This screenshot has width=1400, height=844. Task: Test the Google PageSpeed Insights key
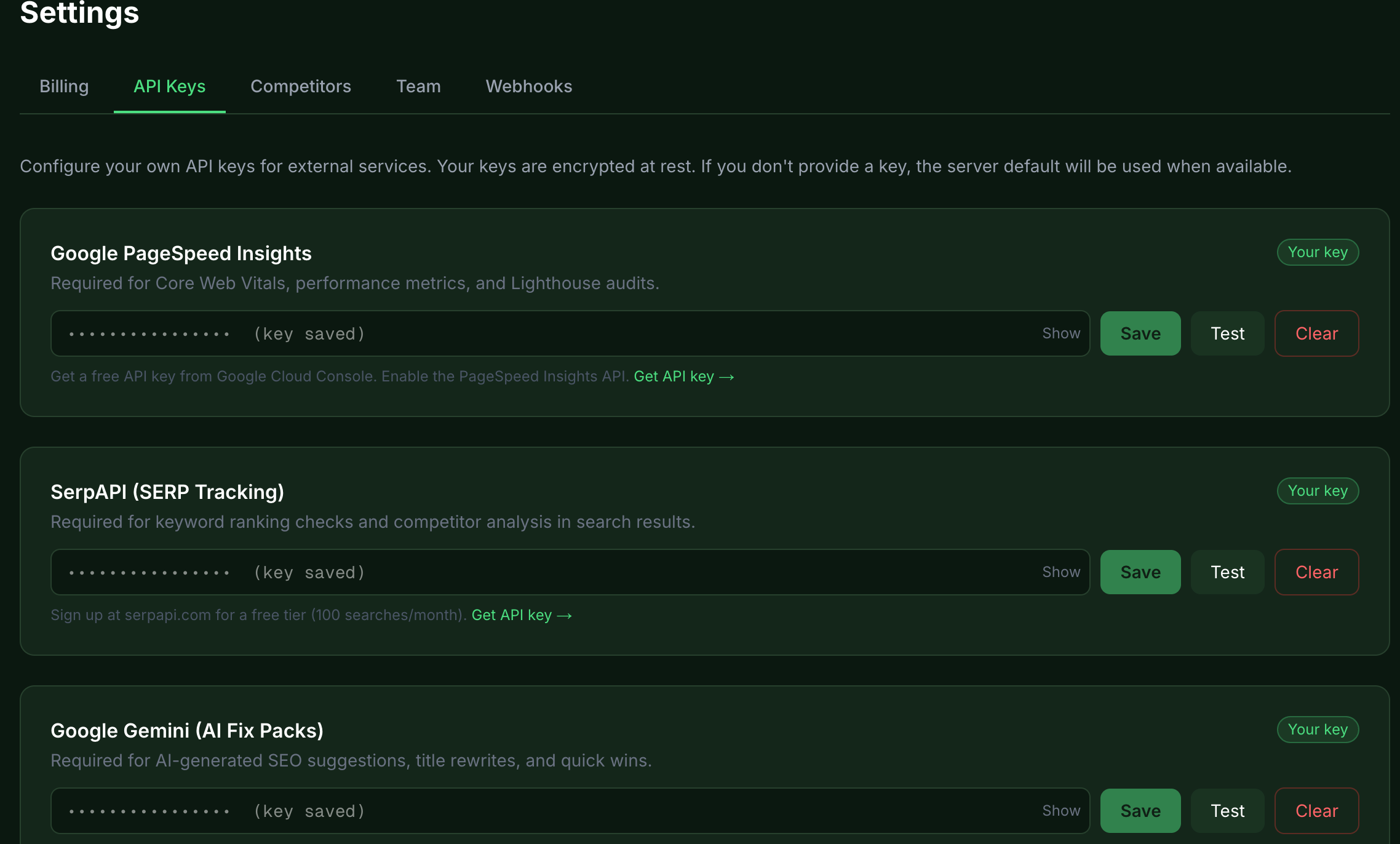[1227, 333]
